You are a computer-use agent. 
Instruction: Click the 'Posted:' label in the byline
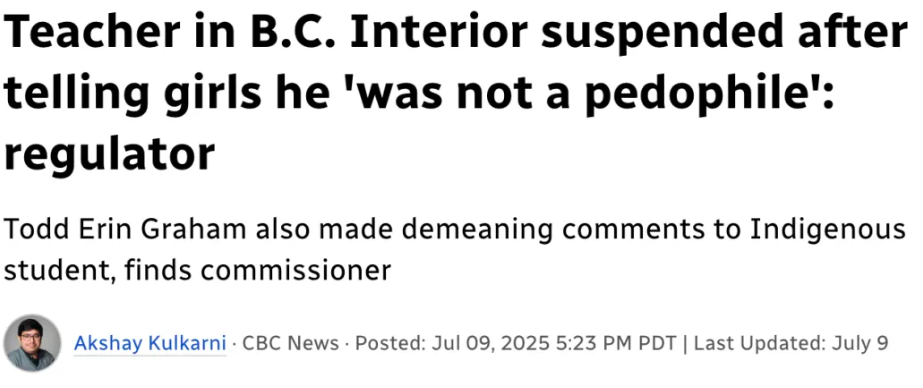tap(390, 343)
